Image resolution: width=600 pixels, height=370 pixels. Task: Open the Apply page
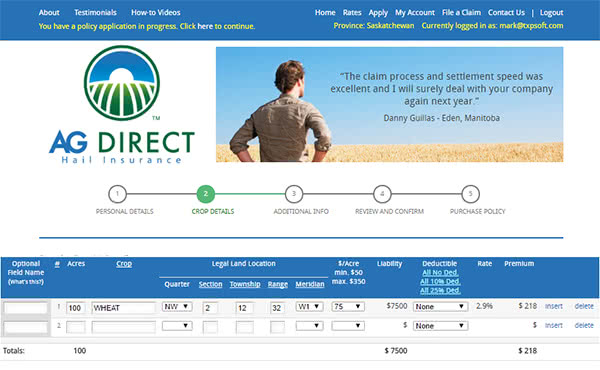[x=378, y=13]
